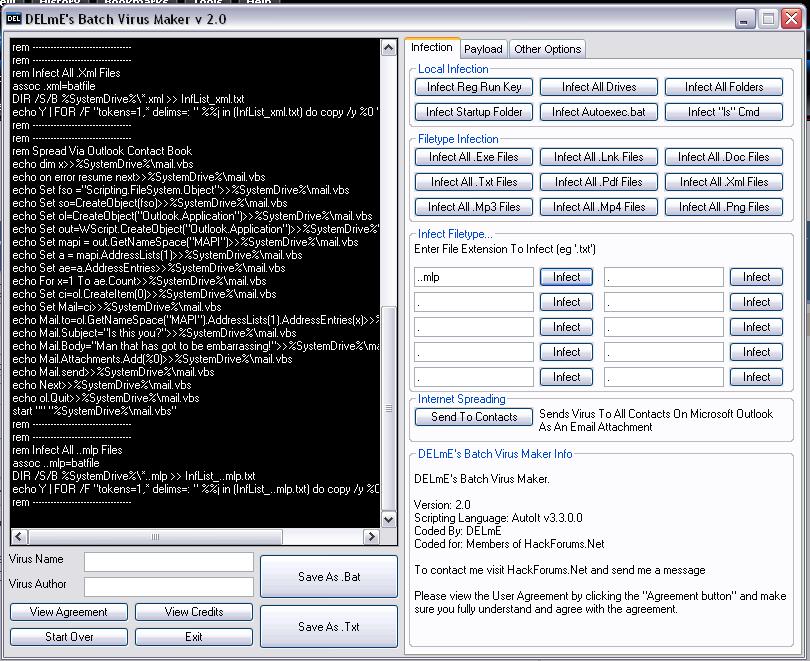Click the "Local Infection" group label
Viewport: 810px width, 661px height.
[453, 69]
